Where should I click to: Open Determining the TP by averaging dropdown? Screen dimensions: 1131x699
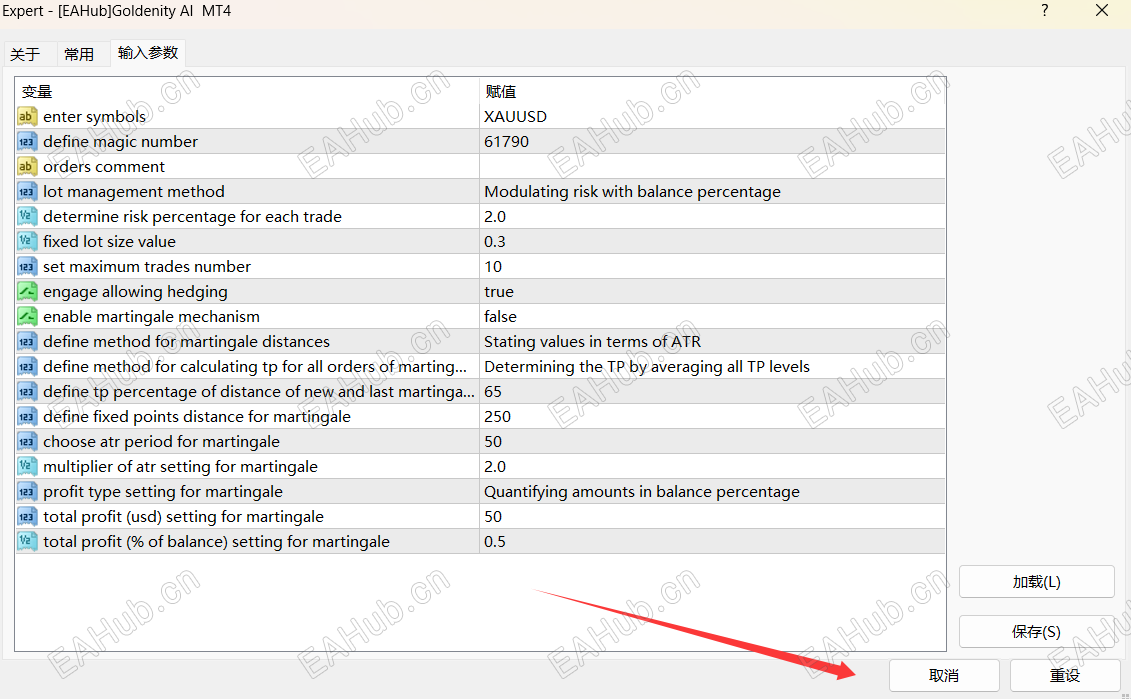[712, 366]
